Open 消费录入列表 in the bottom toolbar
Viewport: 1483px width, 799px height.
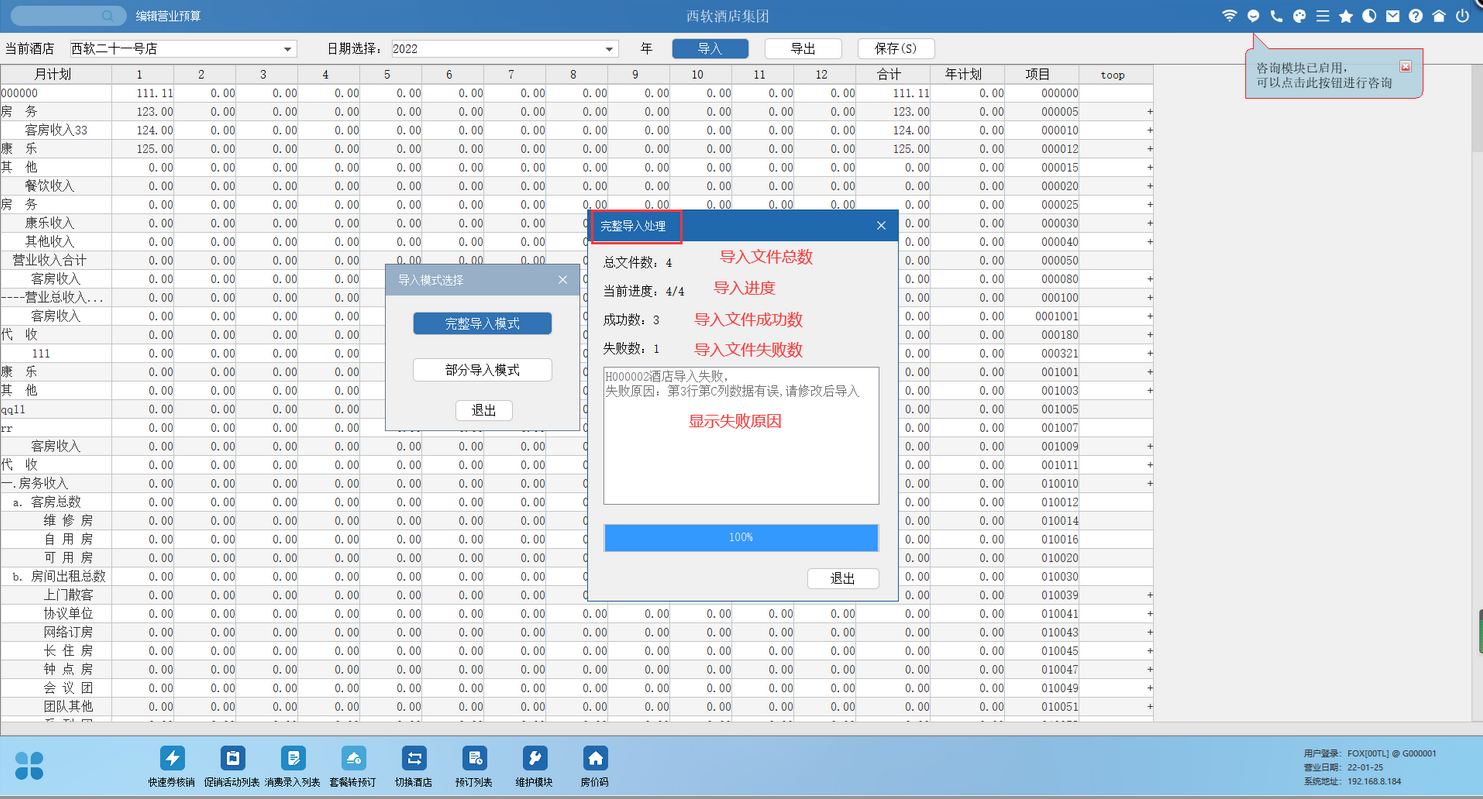(x=293, y=766)
